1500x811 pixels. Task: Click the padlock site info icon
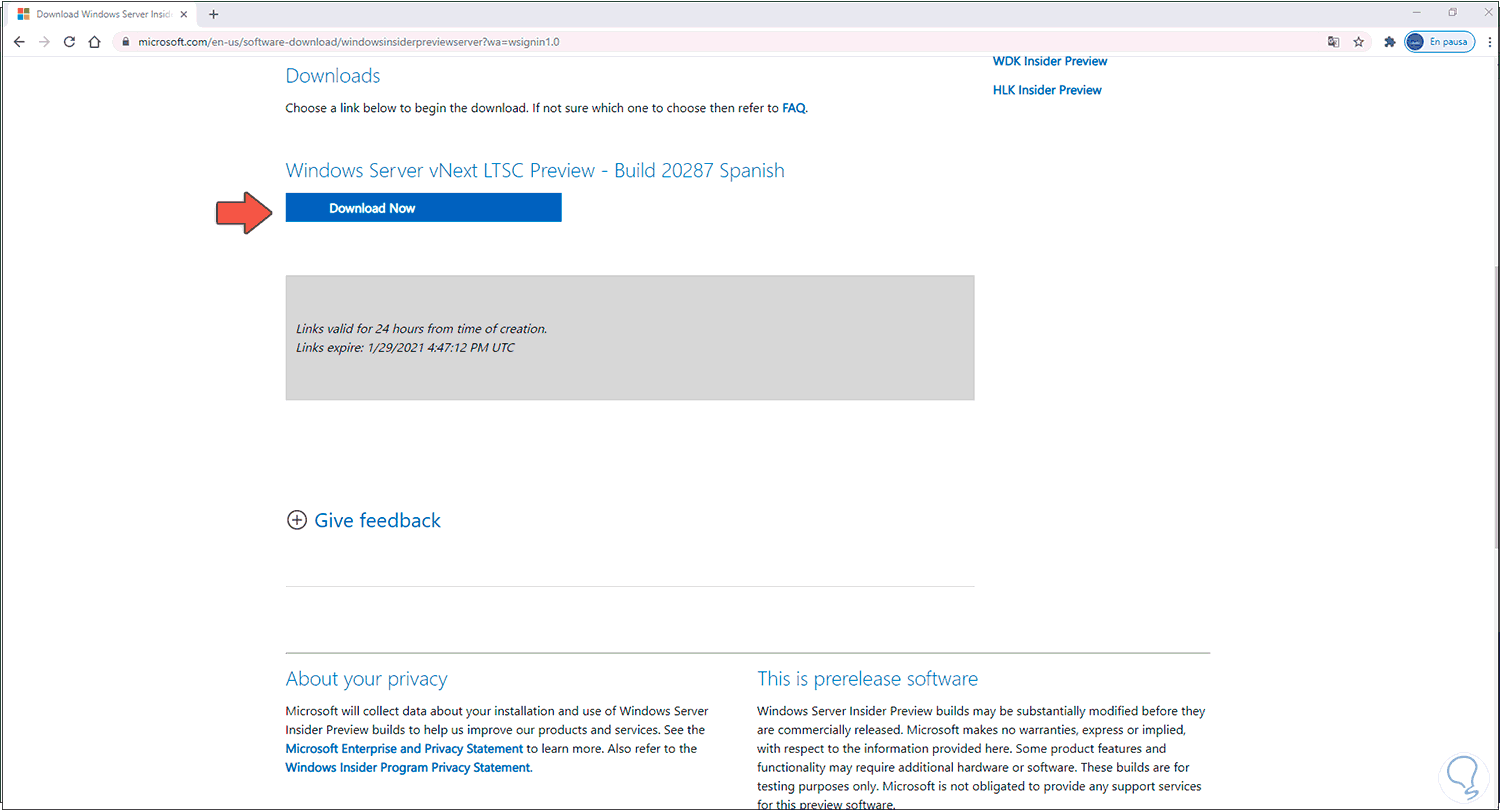coord(124,42)
